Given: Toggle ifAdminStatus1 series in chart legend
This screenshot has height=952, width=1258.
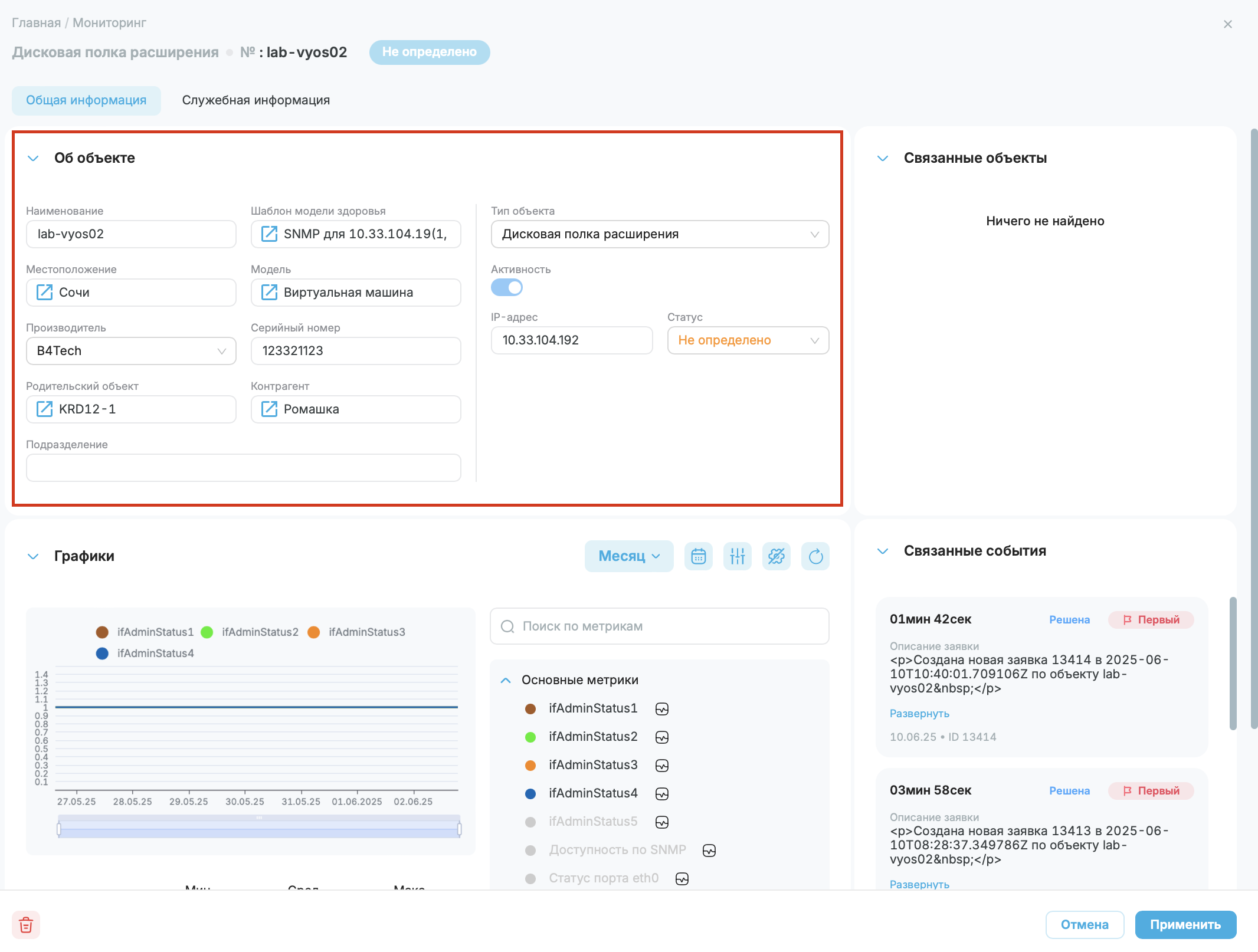Looking at the screenshot, I should (x=145, y=632).
